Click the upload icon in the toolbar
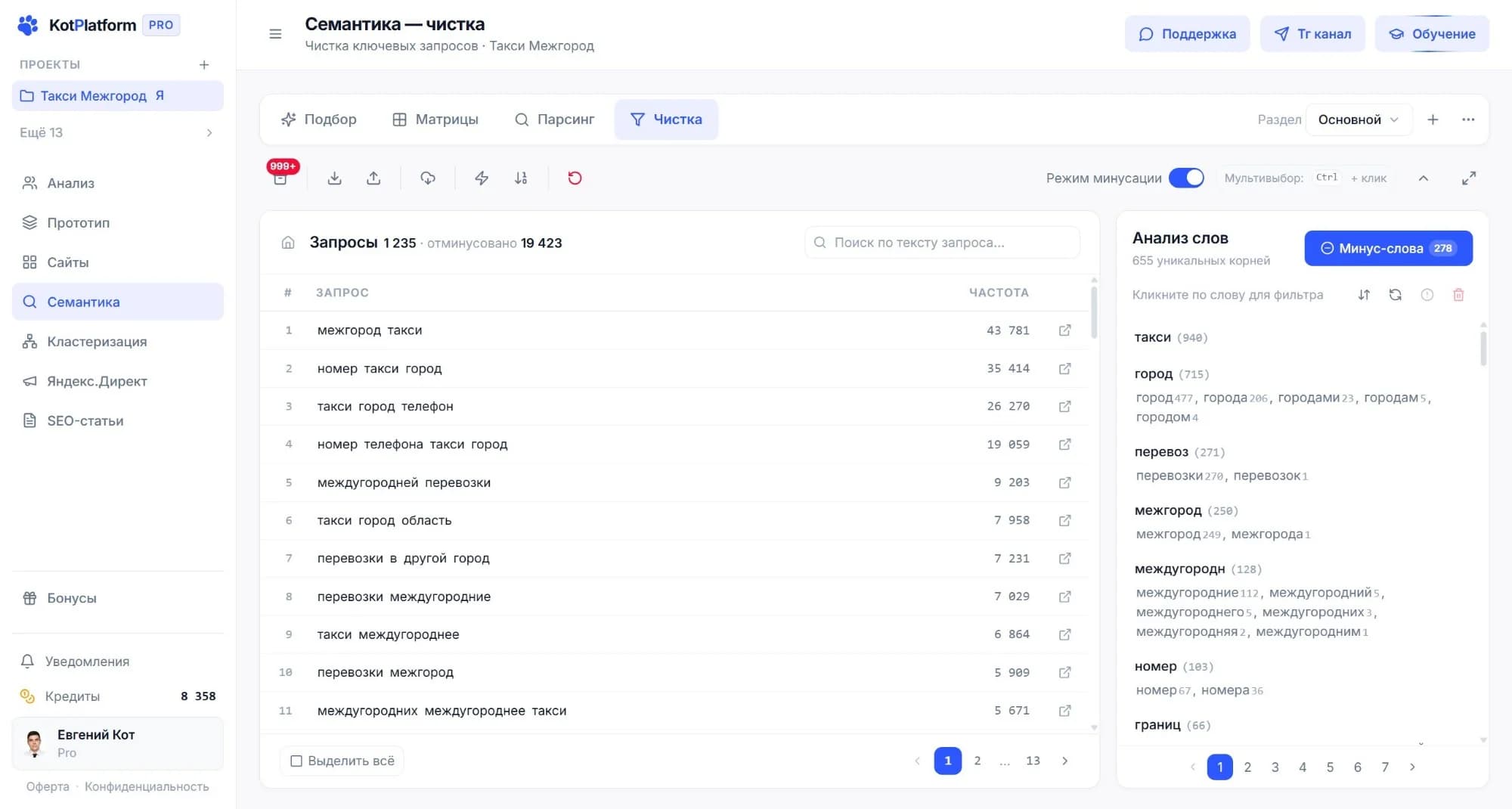Image resolution: width=1512 pixels, height=809 pixels. click(373, 178)
